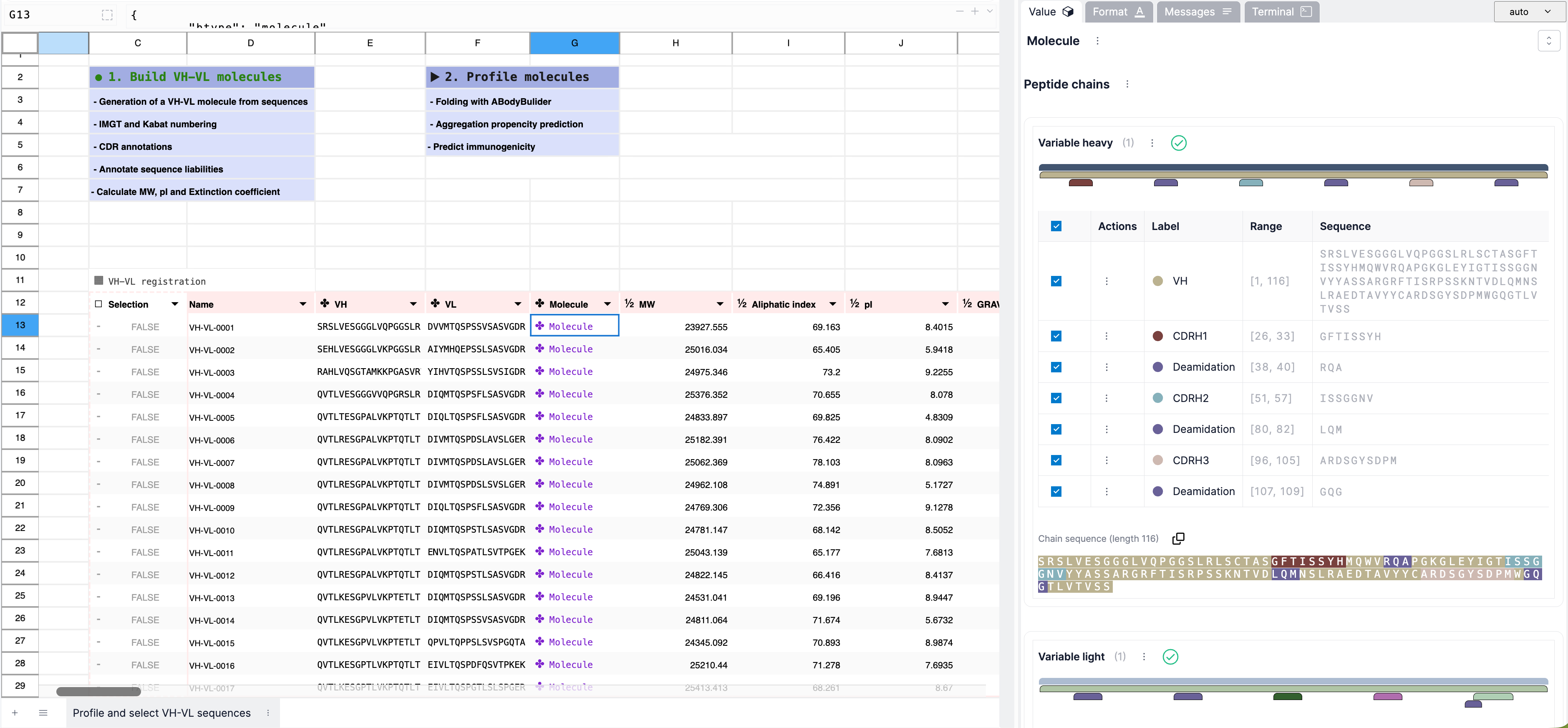Image resolution: width=1568 pixels, height=728 pixels.
Task: Open the Variable heavy section options menu
Action: point(1152,143)
